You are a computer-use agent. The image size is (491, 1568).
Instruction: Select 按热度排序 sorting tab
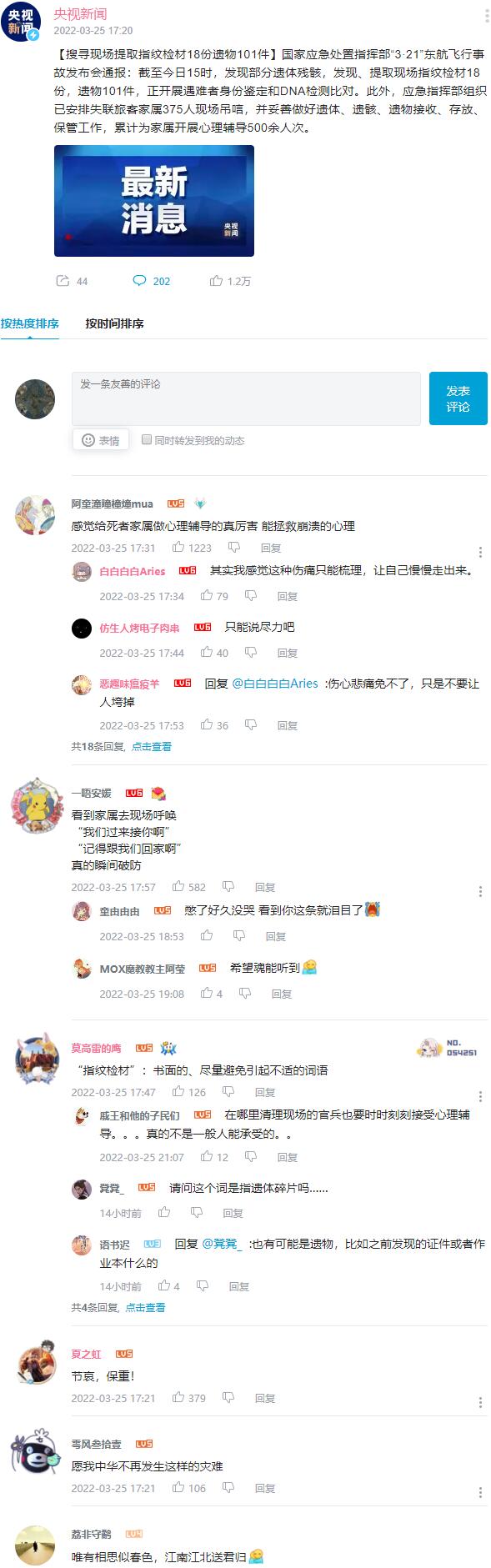30,323
